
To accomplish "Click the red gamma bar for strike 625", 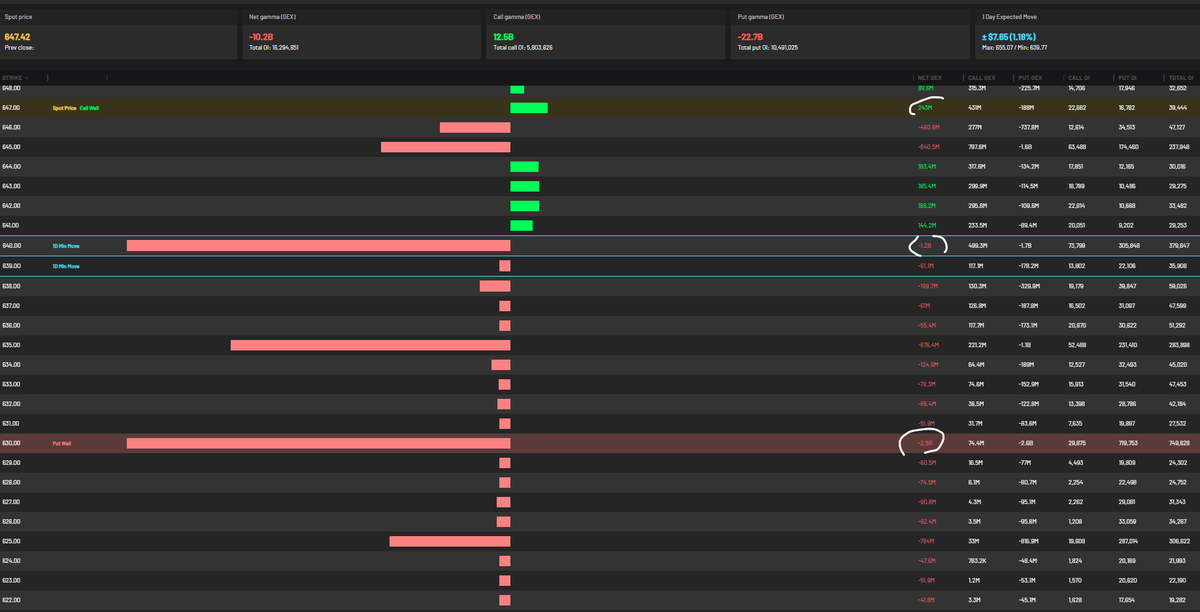I will click(449, 542).
